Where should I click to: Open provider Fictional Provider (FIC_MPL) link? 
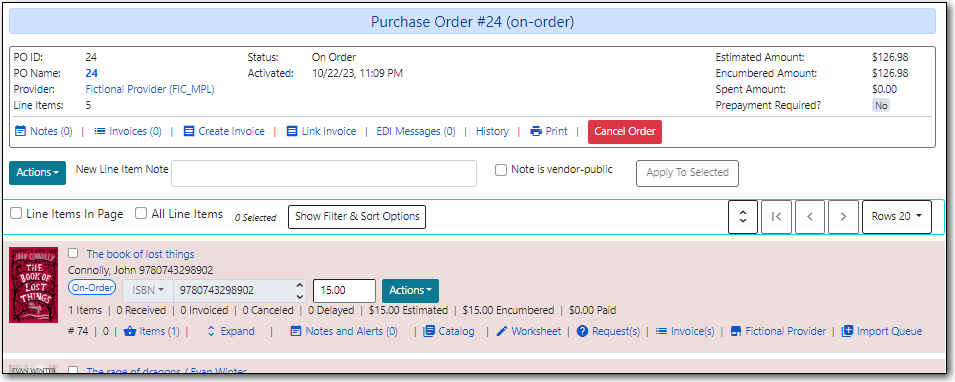(x=150, y=90)
